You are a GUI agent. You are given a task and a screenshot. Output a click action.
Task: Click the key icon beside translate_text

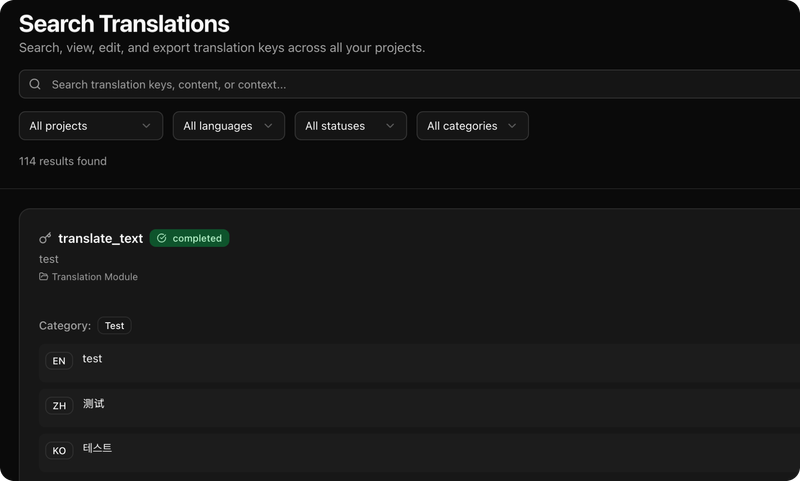pyautogui.click(x=45, y=238)
